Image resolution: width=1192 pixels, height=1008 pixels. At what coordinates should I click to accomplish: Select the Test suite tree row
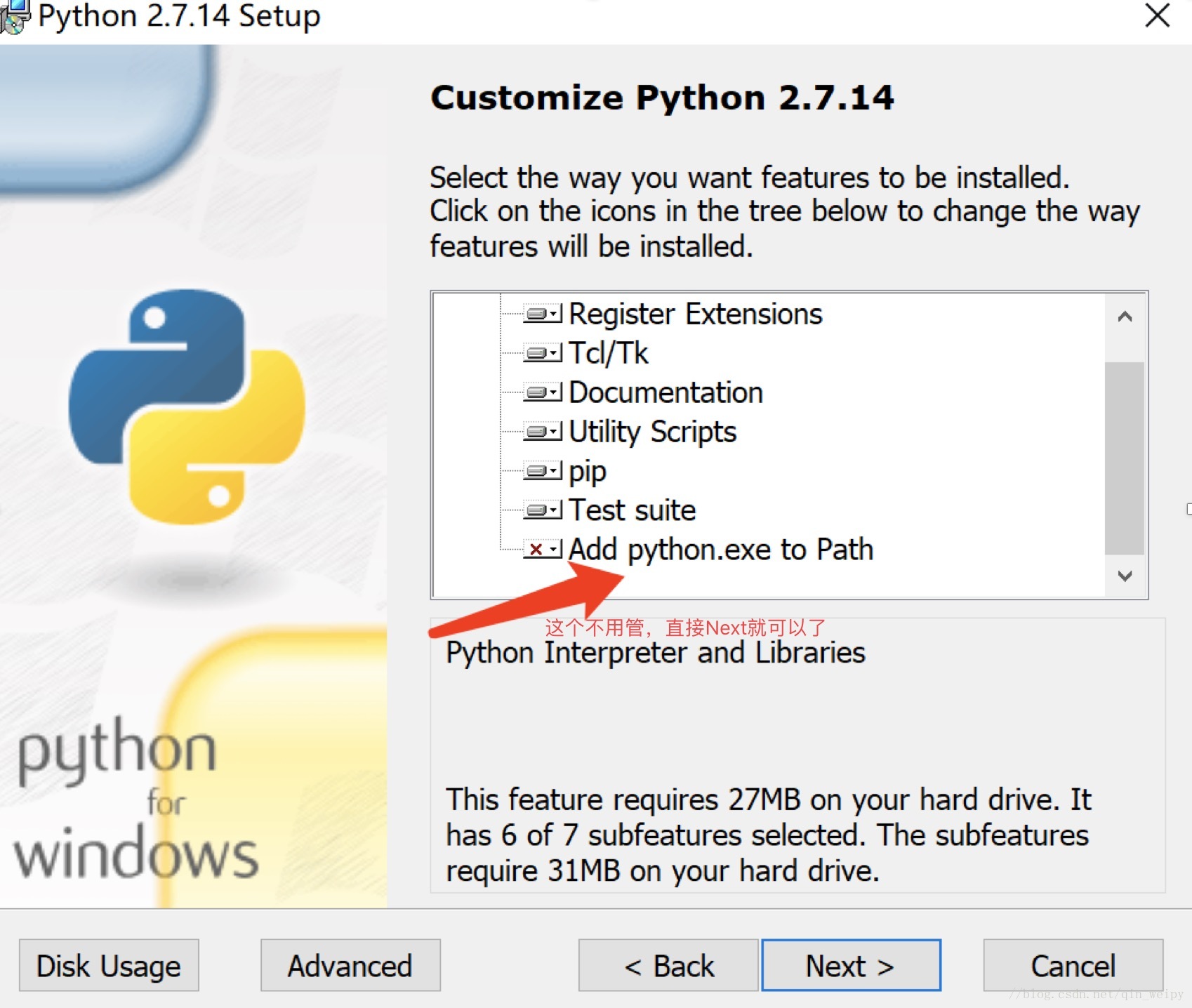point(632,510)
